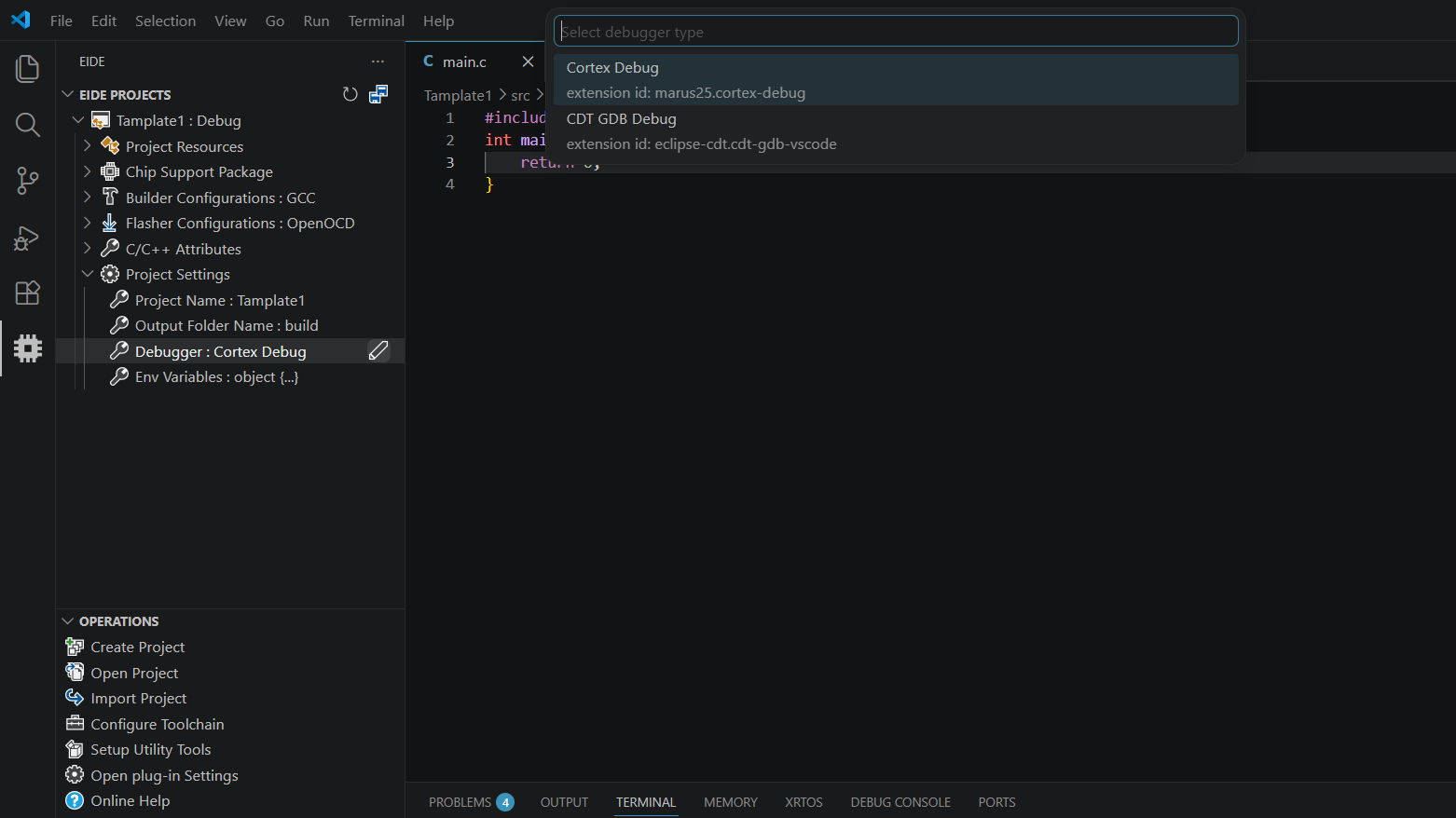This screenshot has width=1456, height=818.
Task: Open the Search view in activity bar
Action: pos(28,125)
